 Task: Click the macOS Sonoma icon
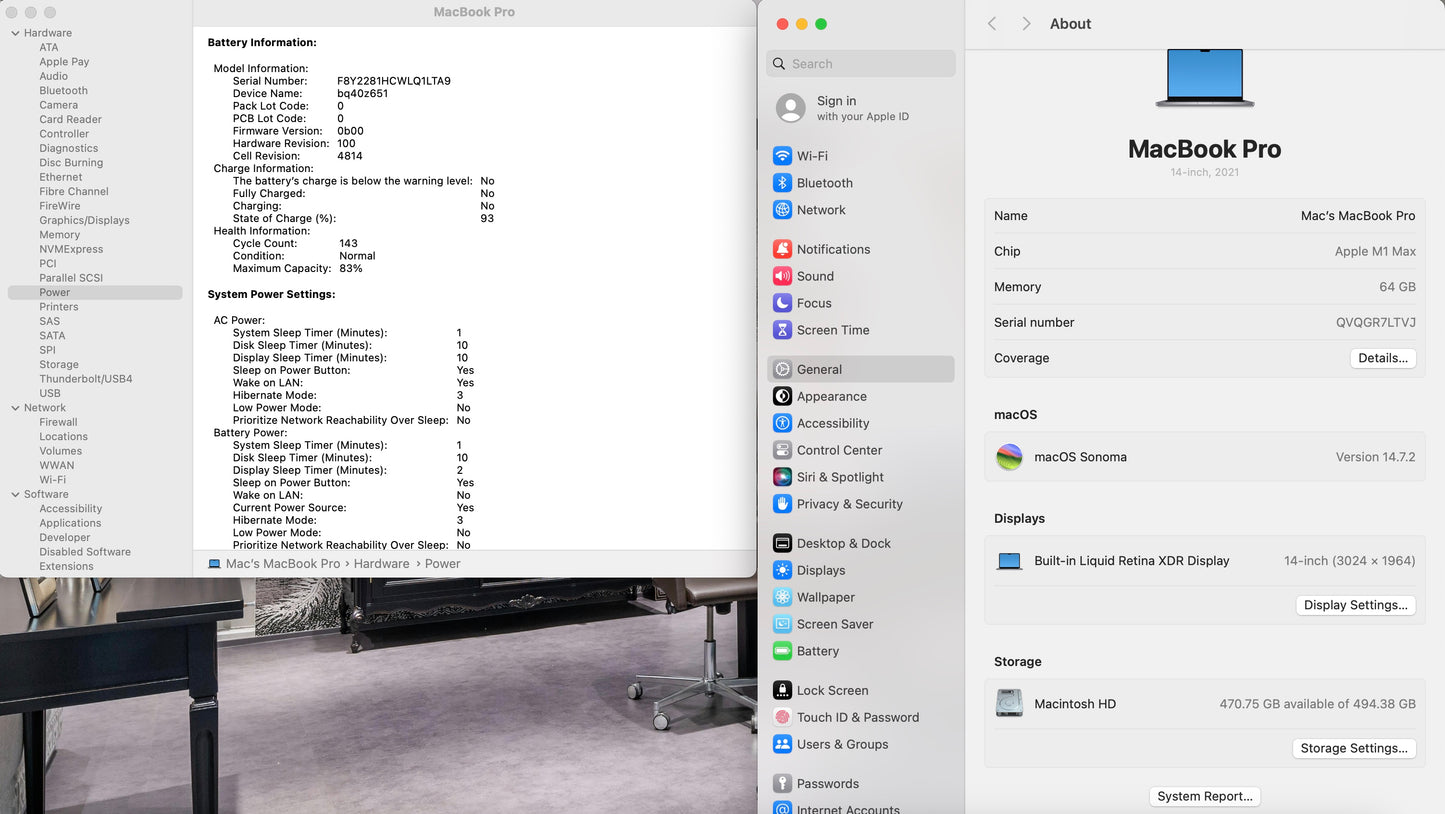click(1009, 457)
